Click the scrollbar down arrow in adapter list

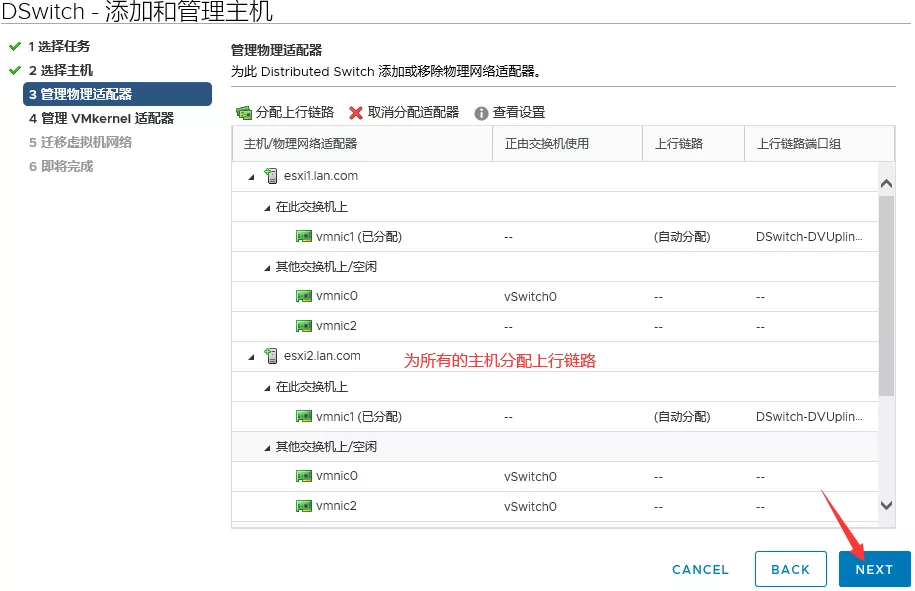click(x=886, y=507)
